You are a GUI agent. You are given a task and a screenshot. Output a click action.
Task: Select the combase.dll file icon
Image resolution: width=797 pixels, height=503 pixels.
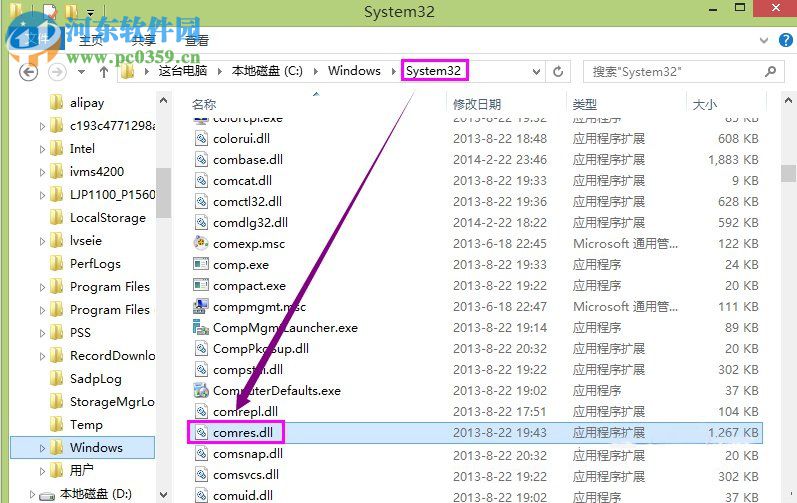pos(201,160)
